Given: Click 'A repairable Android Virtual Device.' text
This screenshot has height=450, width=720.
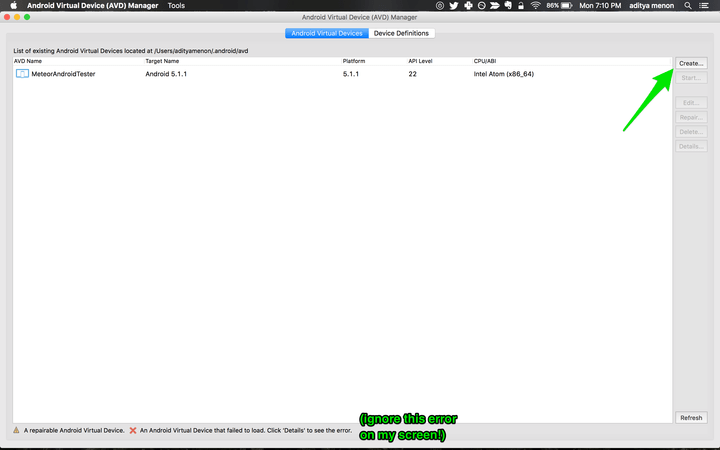Looking at the screenshot, I should [74, 430].
